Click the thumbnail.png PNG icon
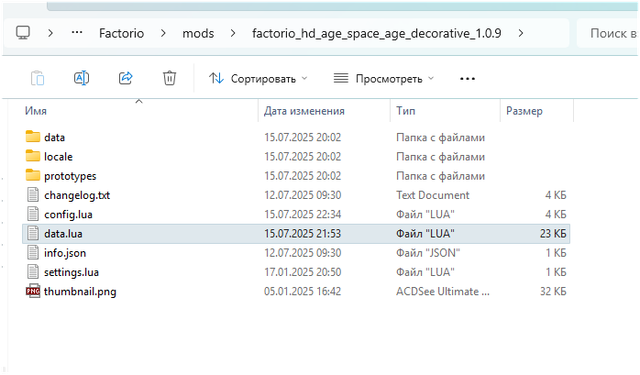 point(33,291)
